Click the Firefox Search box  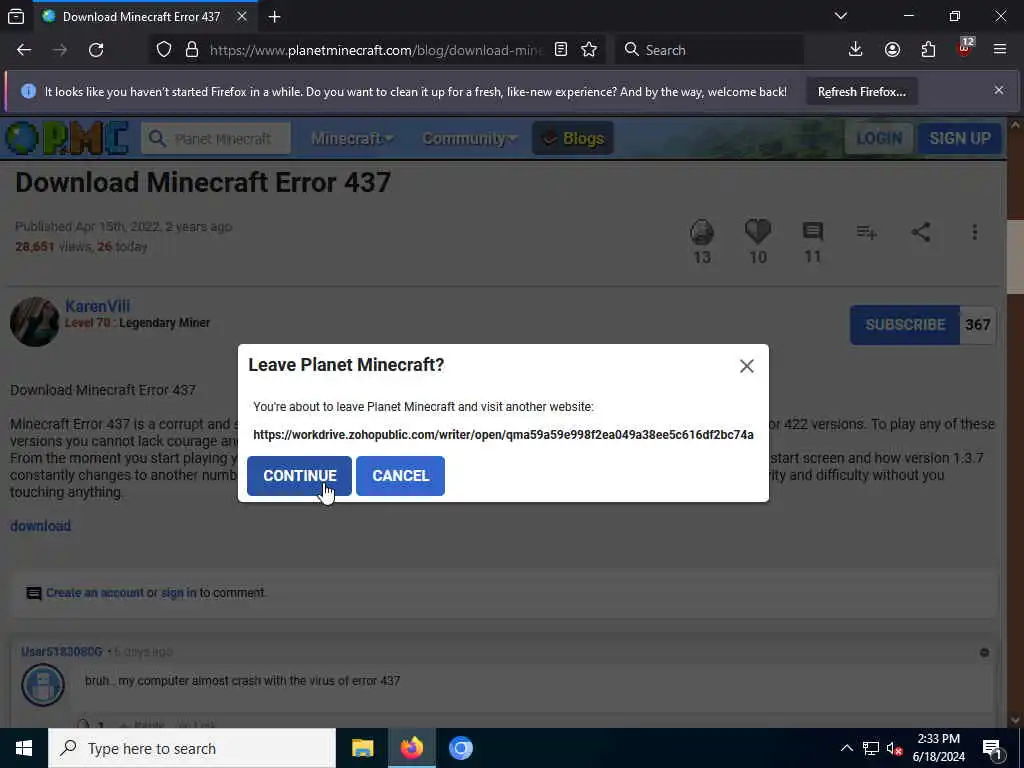click(710, 50)
